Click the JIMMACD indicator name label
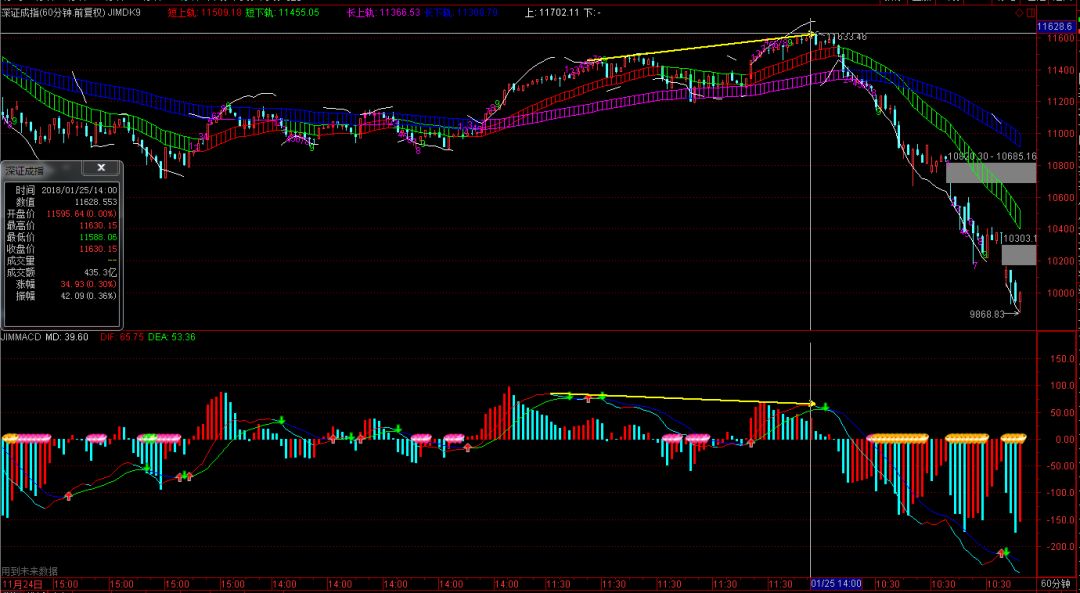 (21, 337)
